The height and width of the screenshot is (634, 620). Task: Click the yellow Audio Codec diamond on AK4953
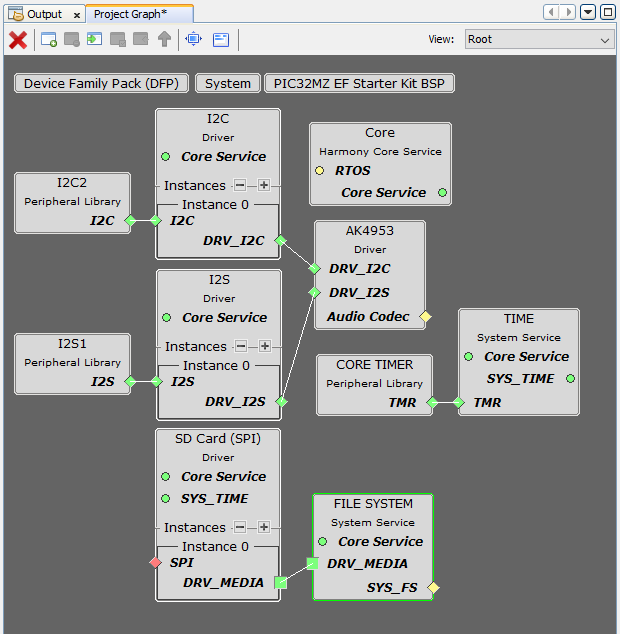[425, 317]
